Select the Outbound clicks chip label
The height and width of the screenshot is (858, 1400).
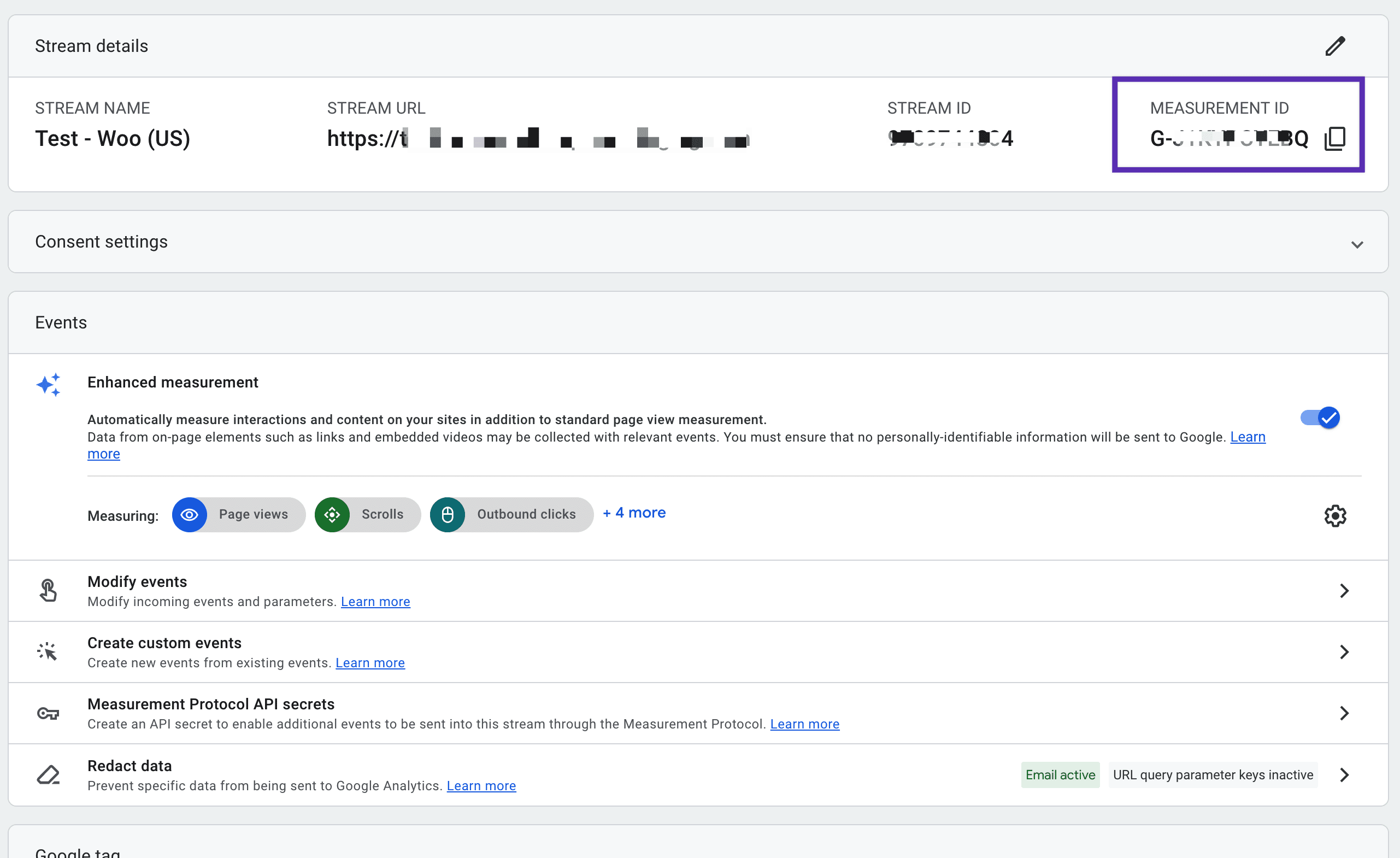(526, 514)
